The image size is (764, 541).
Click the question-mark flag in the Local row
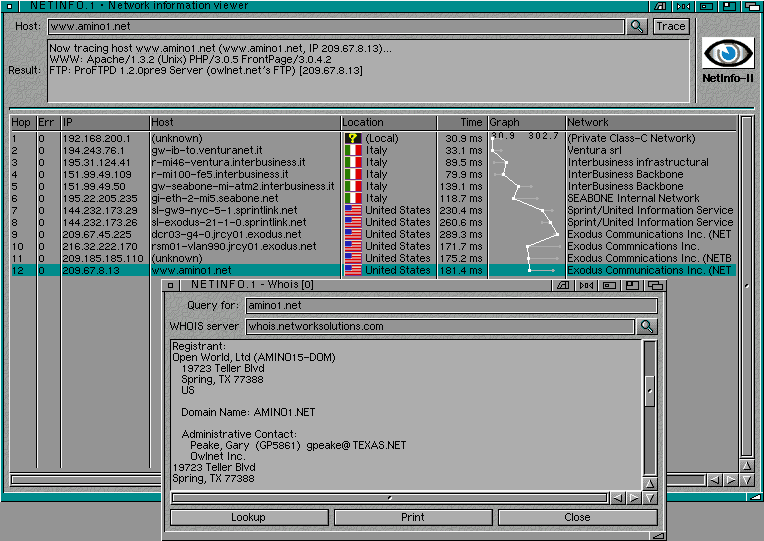[x=352, y=138]
